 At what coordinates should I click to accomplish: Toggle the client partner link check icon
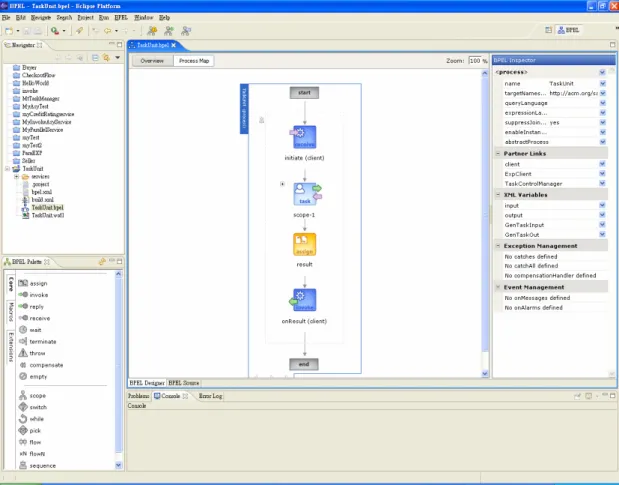click(x=602, y=164)
